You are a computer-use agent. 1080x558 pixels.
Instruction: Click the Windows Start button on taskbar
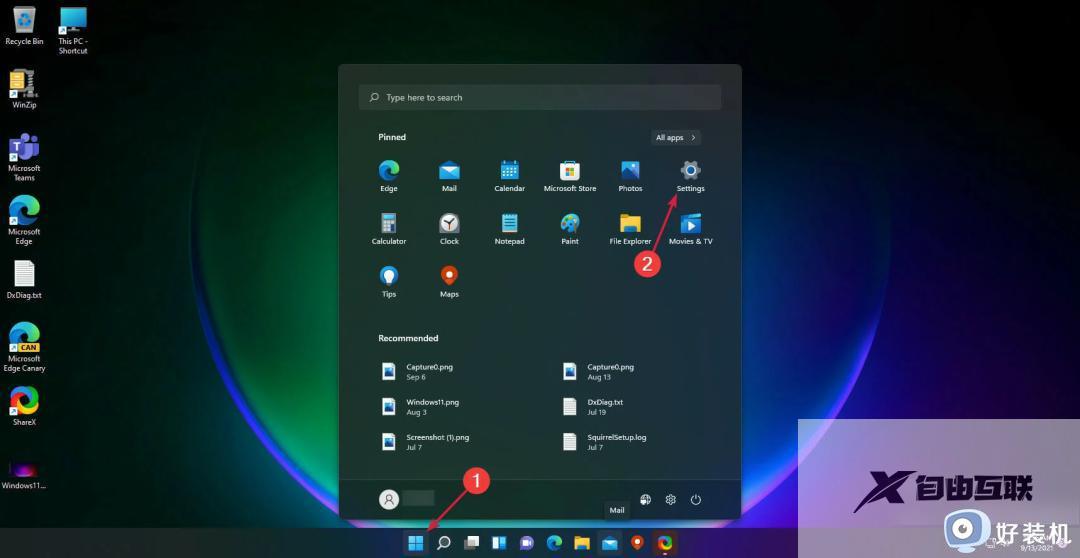point(415,543)
